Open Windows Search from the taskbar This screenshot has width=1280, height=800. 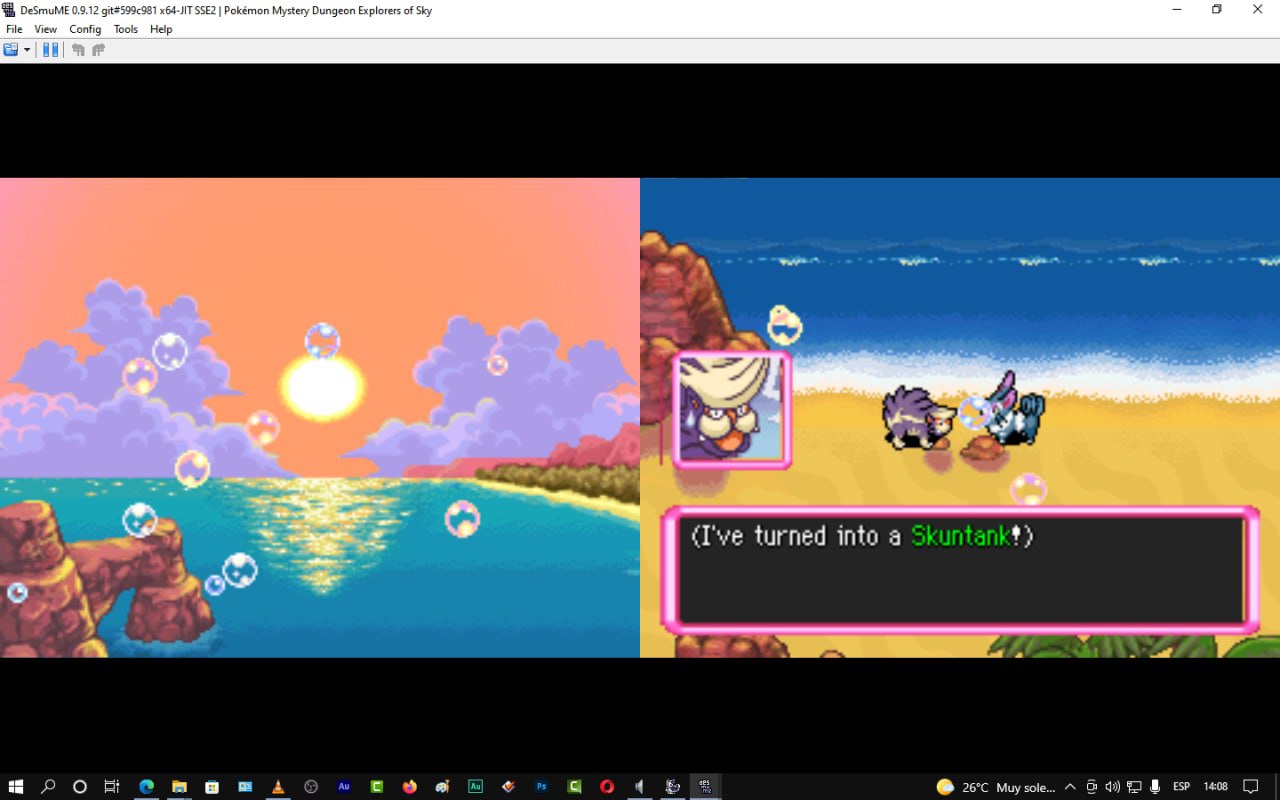point(47,787)
